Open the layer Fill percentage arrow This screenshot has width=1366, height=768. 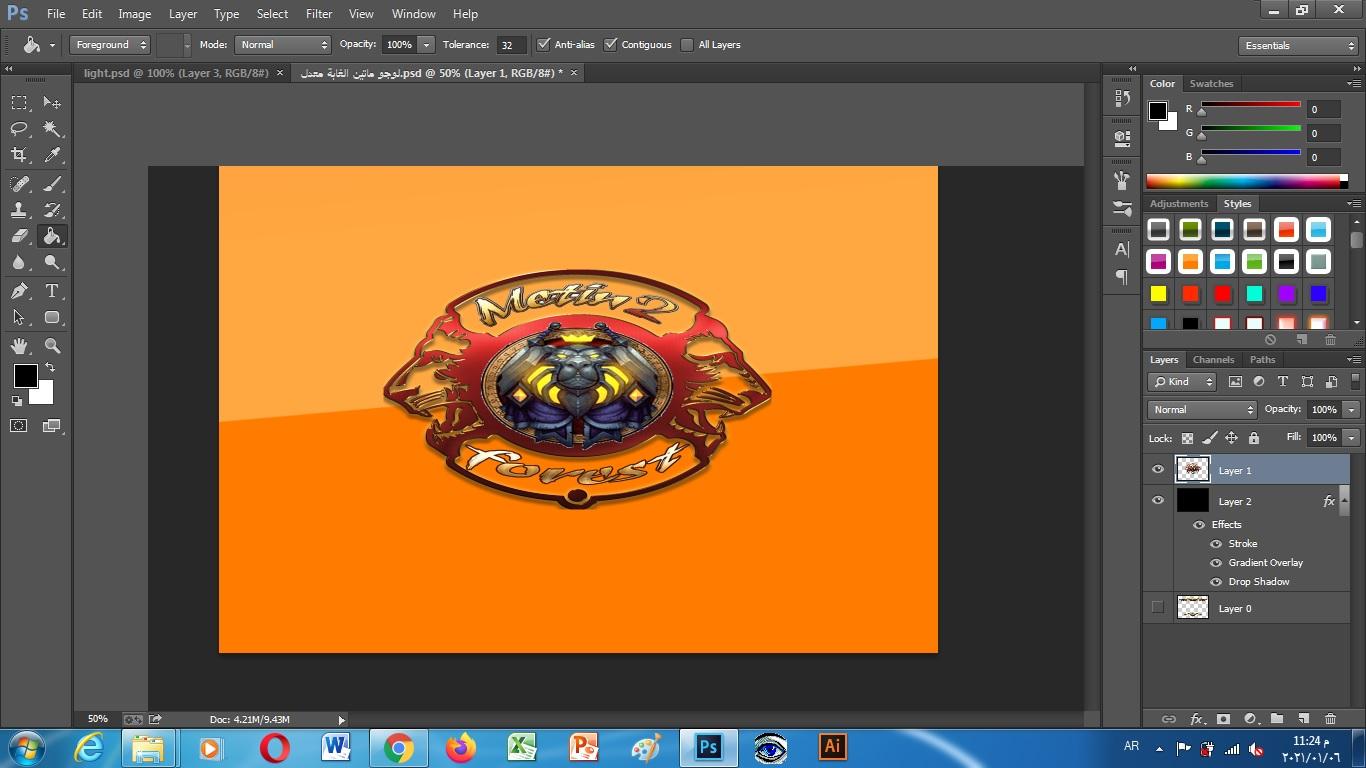[1351, 438]
